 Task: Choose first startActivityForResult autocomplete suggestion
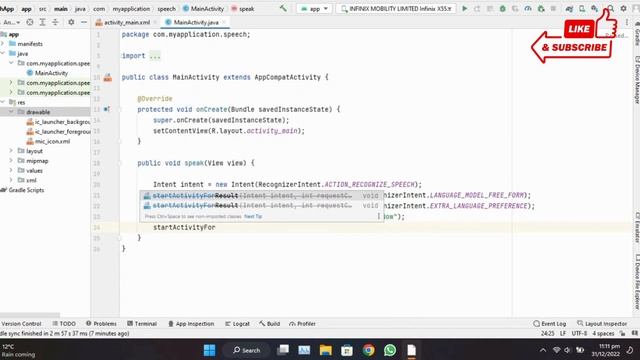click(x=261, y=196)
